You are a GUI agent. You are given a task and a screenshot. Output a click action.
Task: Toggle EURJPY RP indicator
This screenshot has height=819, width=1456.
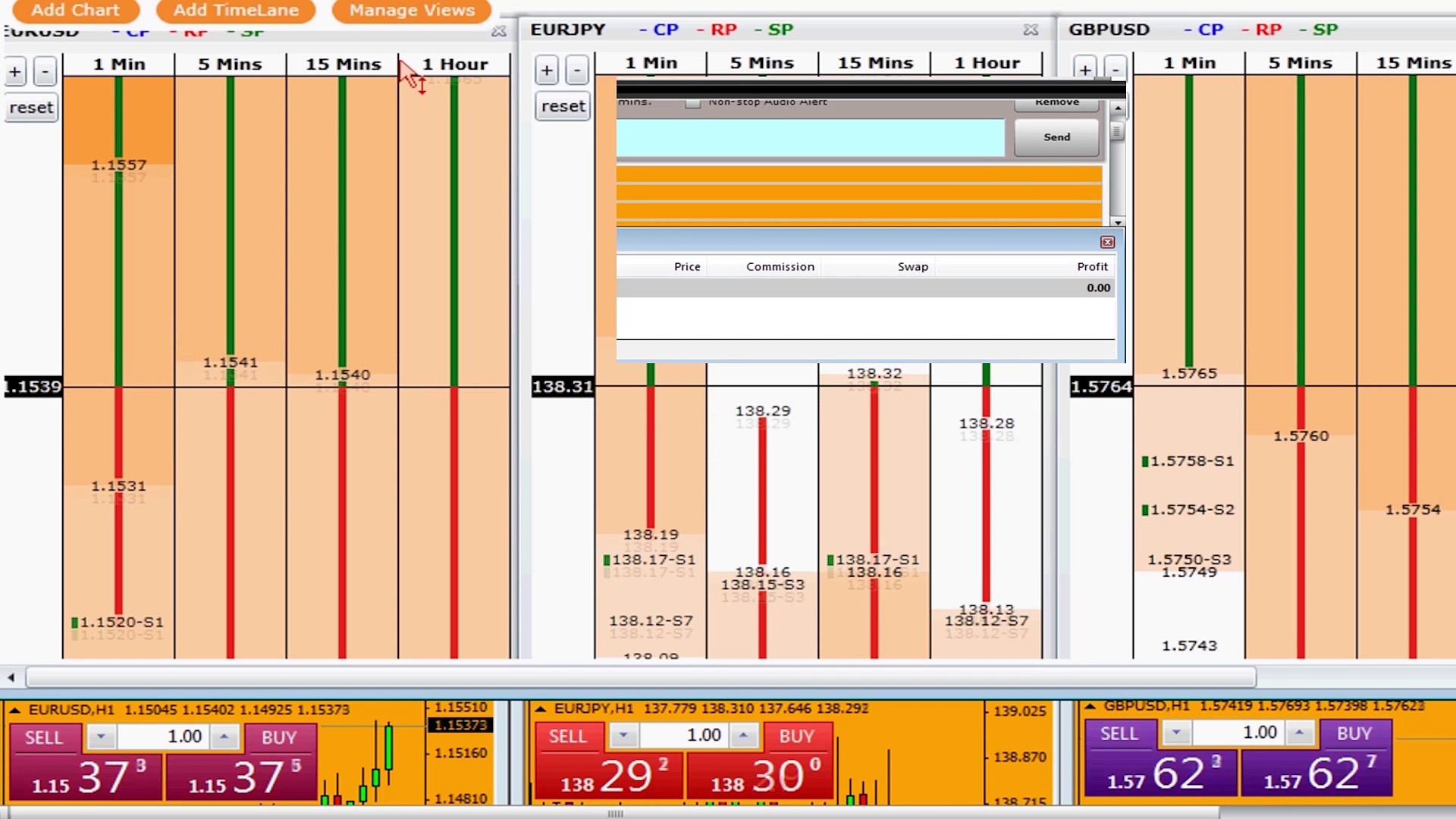coord(717,30)
